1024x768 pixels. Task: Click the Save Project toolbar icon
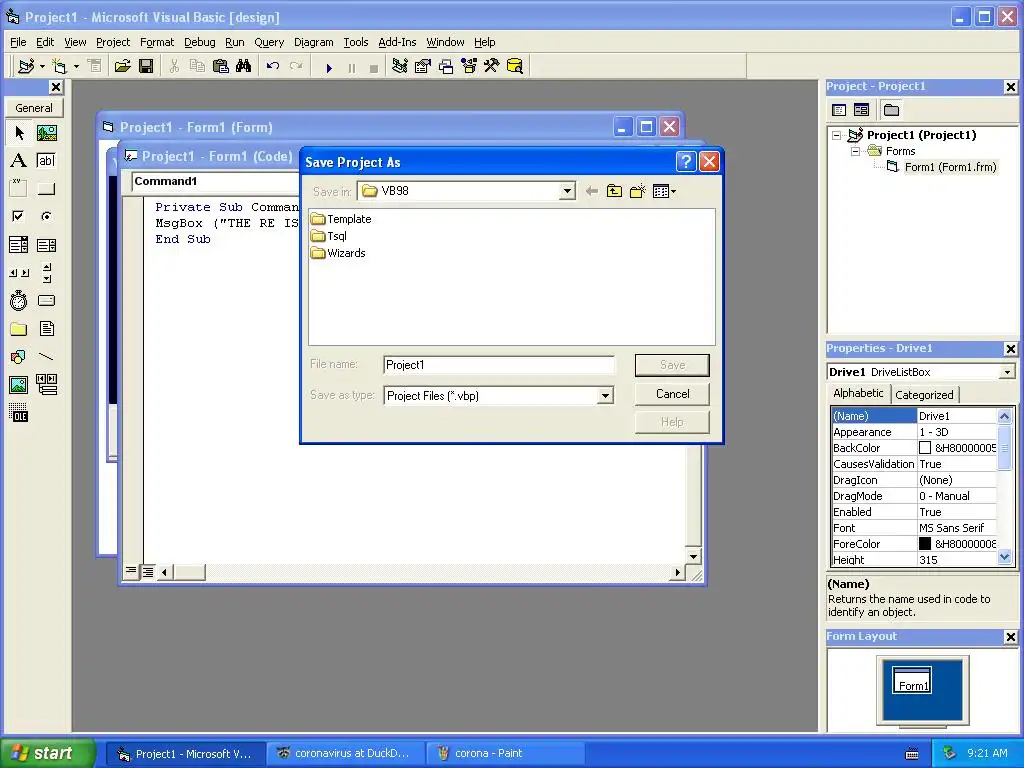click(146, 66)
